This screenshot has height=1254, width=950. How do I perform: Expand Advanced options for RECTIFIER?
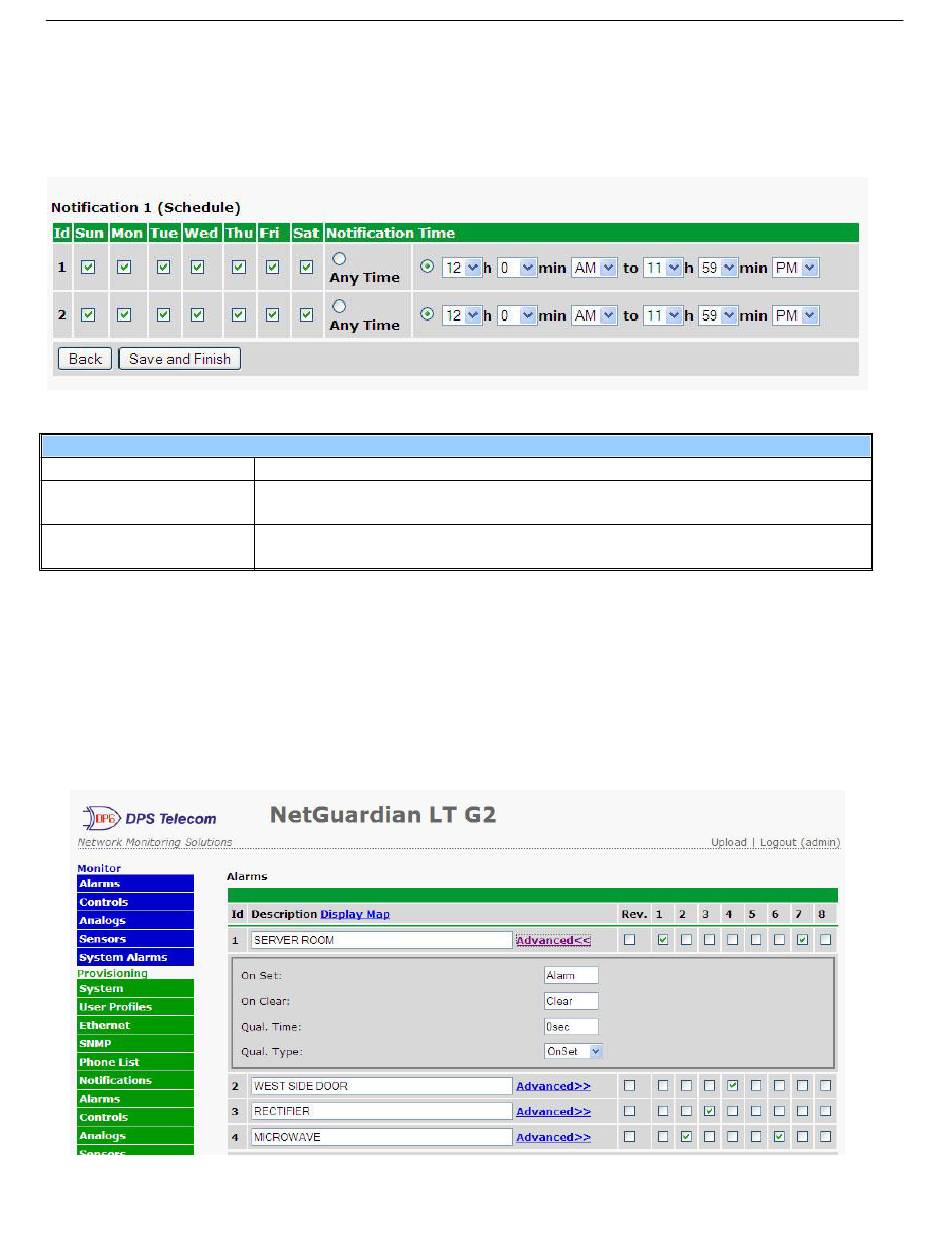tap(553, 1111)
